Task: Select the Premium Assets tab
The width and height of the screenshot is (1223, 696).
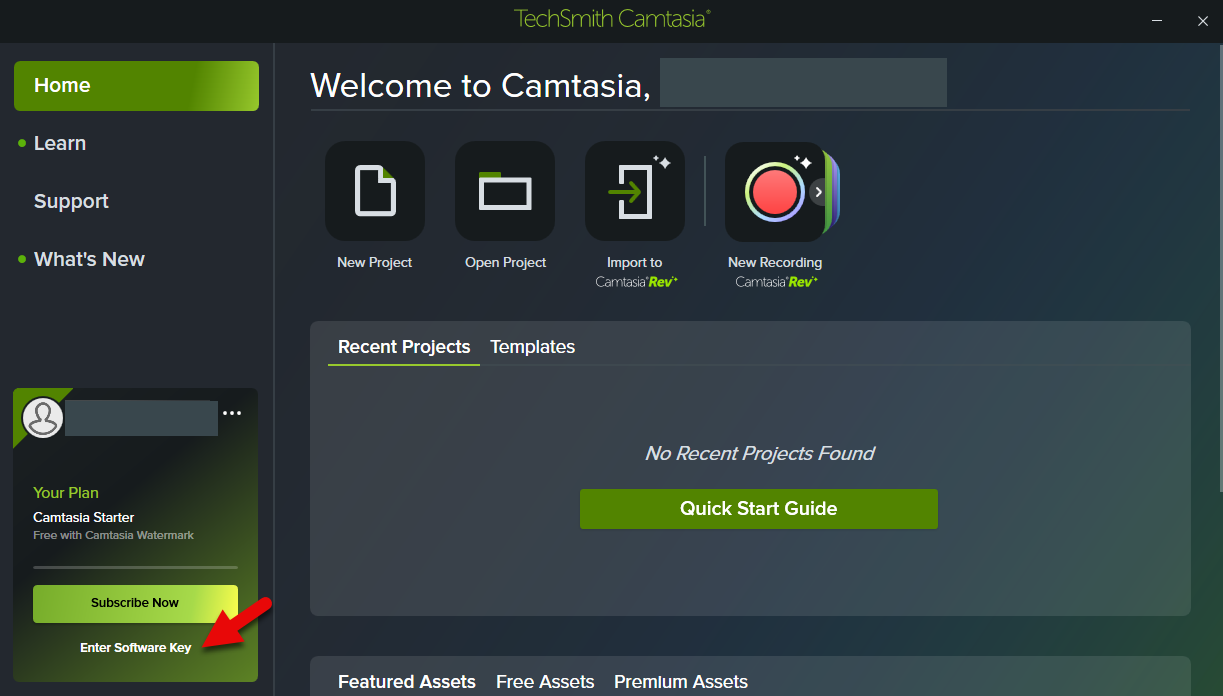Action: coord(681,682)
